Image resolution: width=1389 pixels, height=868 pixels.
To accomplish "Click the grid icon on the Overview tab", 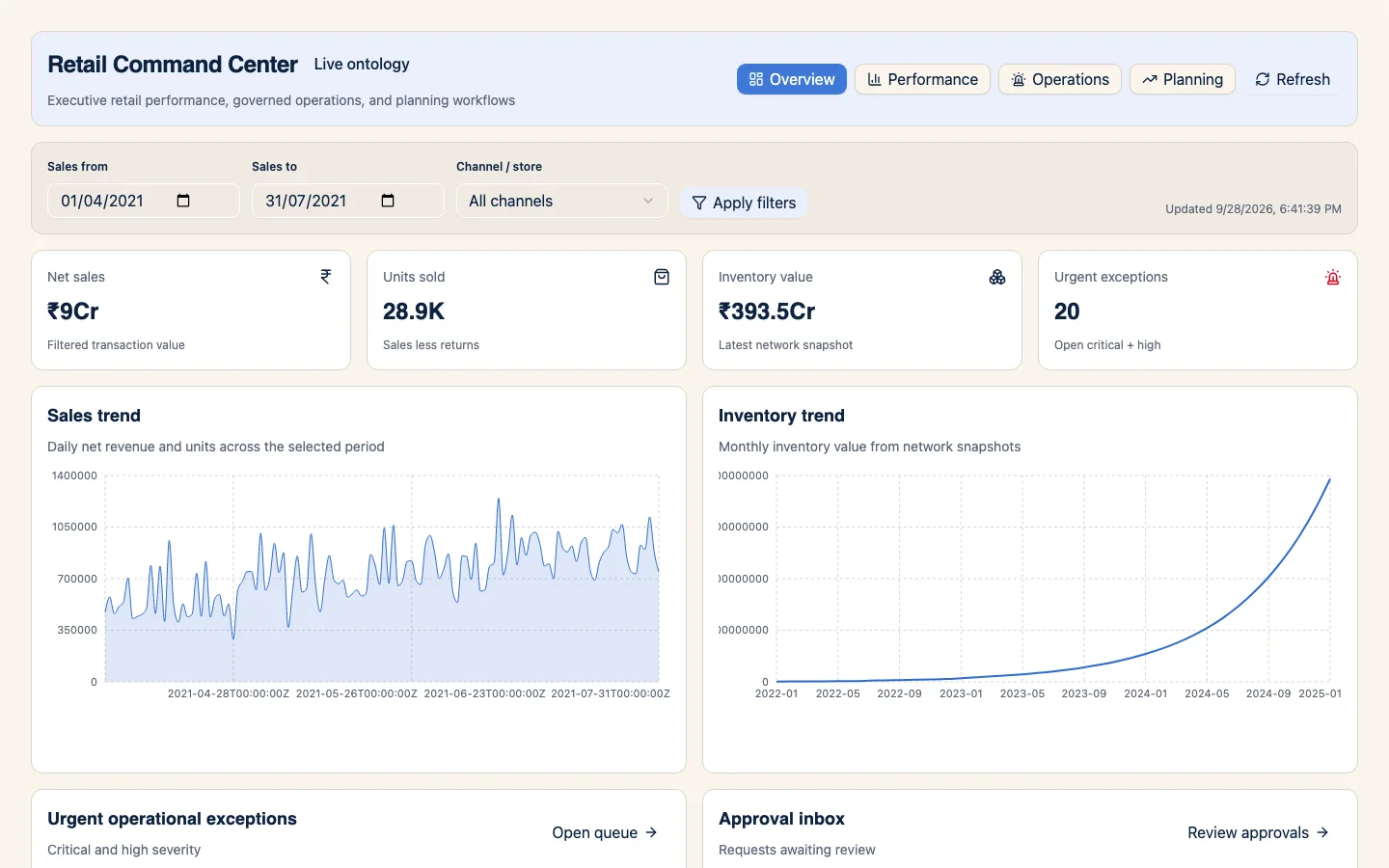I will tap(756, 79).
